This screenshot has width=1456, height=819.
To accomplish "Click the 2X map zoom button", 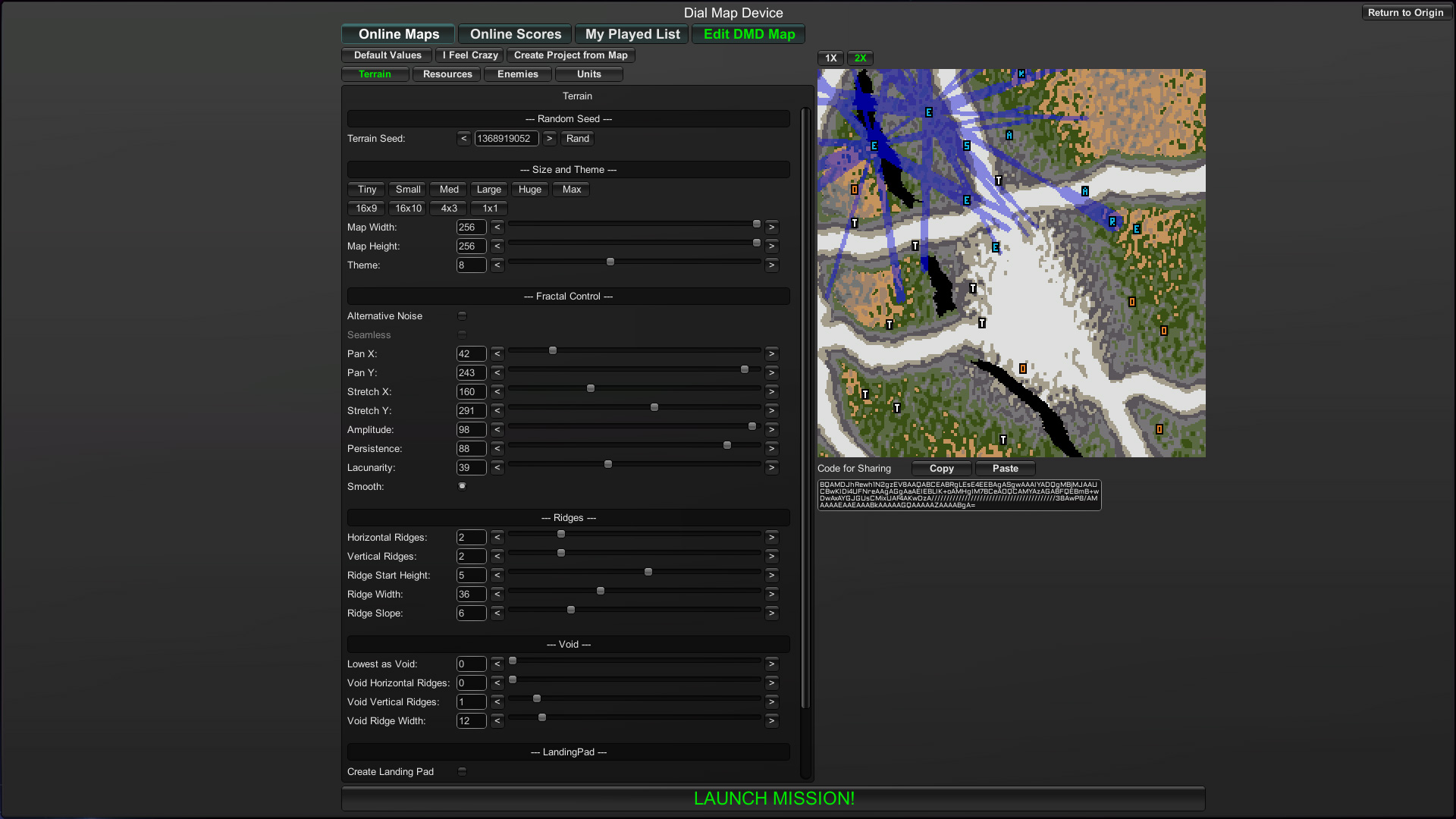I will [x=860, y=58].
